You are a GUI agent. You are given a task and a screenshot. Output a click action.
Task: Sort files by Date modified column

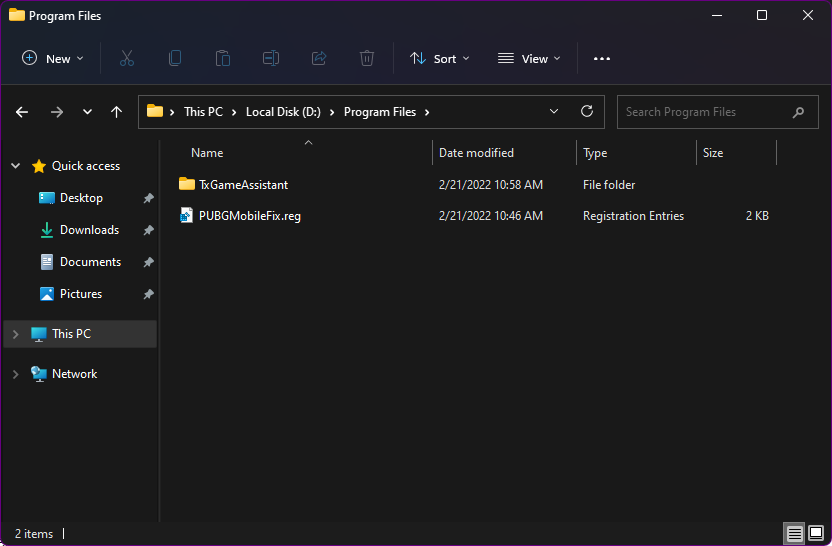(477, 153)
